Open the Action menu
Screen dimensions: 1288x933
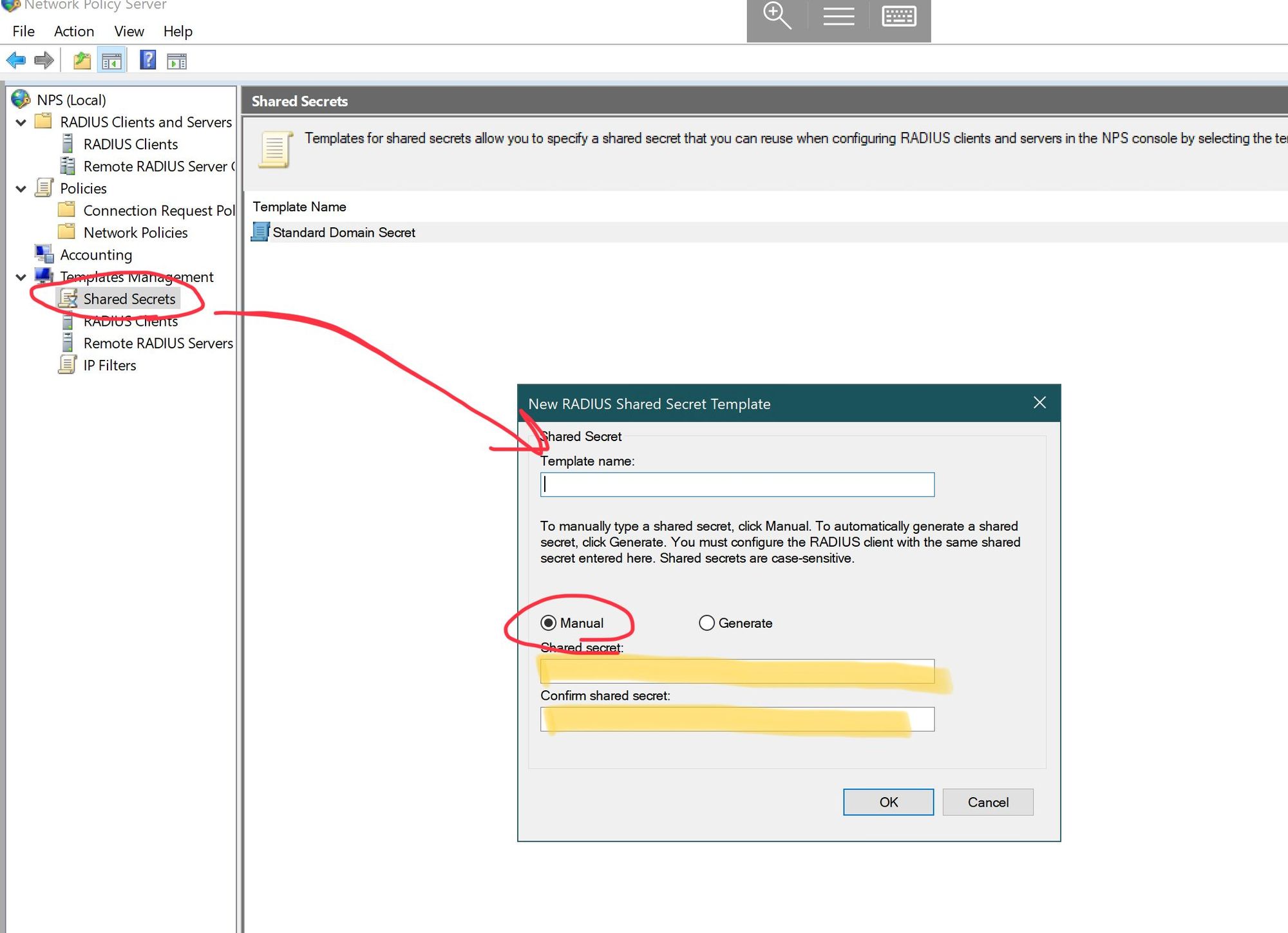(x=74, y=31)
